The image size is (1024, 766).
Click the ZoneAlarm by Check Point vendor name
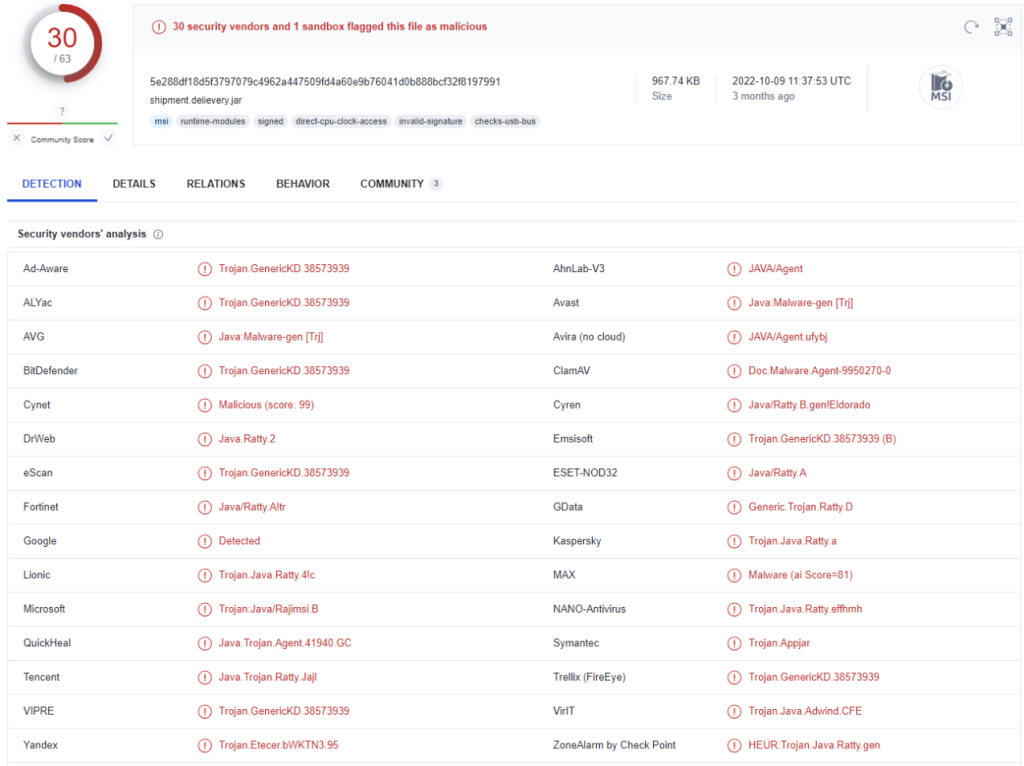tap(614, 745)
